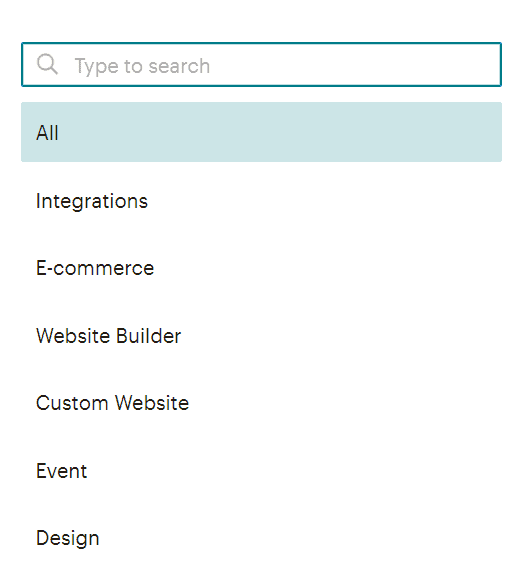
Task: Select the highlighted All category
Action: point(261,132)
